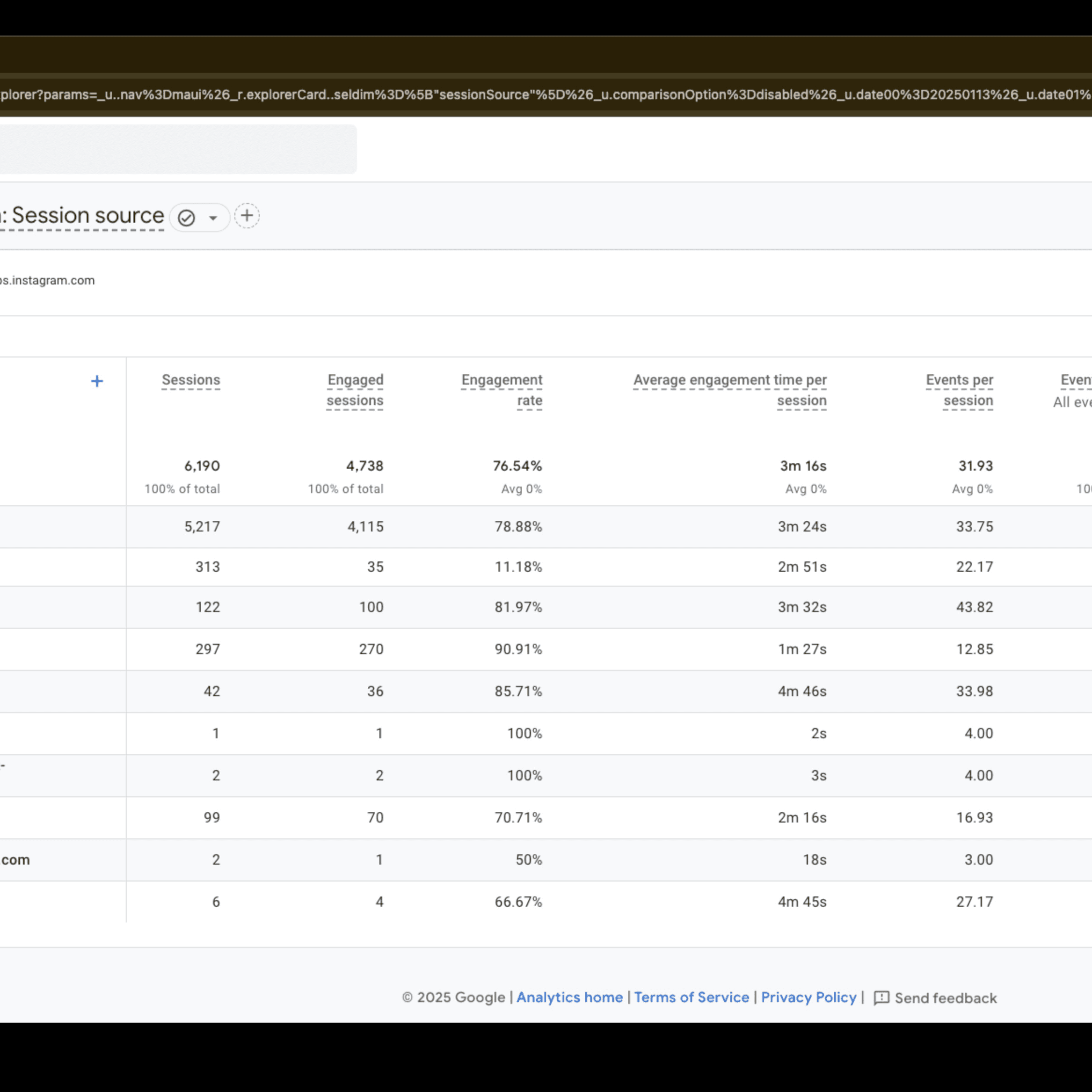Sort by the Sessions column header
1092x1092 pixels.
click(191, 380)
